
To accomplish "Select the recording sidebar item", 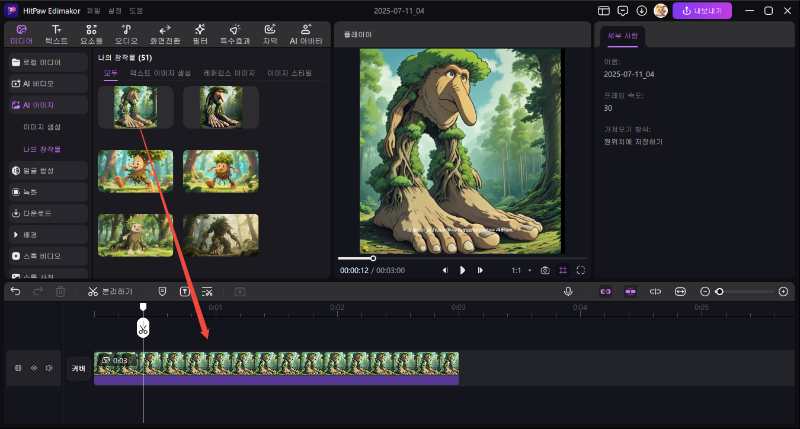I will click(x=48, y=192).
